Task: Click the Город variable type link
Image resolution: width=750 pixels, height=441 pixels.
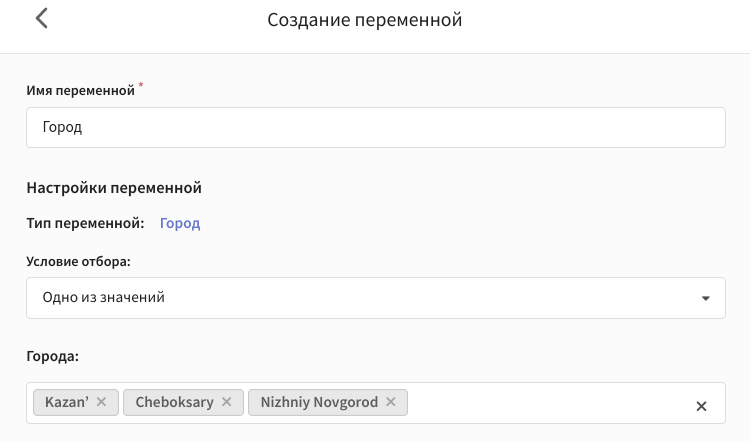Action: click(180, 223)
